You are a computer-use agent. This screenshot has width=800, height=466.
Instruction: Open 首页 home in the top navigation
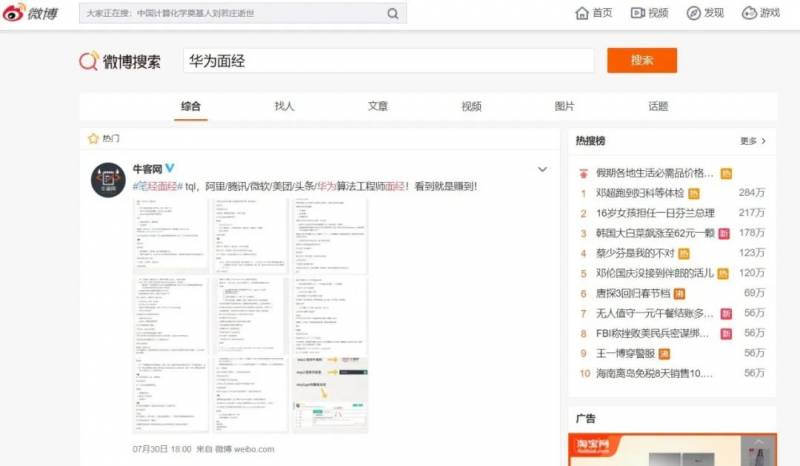click(x=593, y=13)
